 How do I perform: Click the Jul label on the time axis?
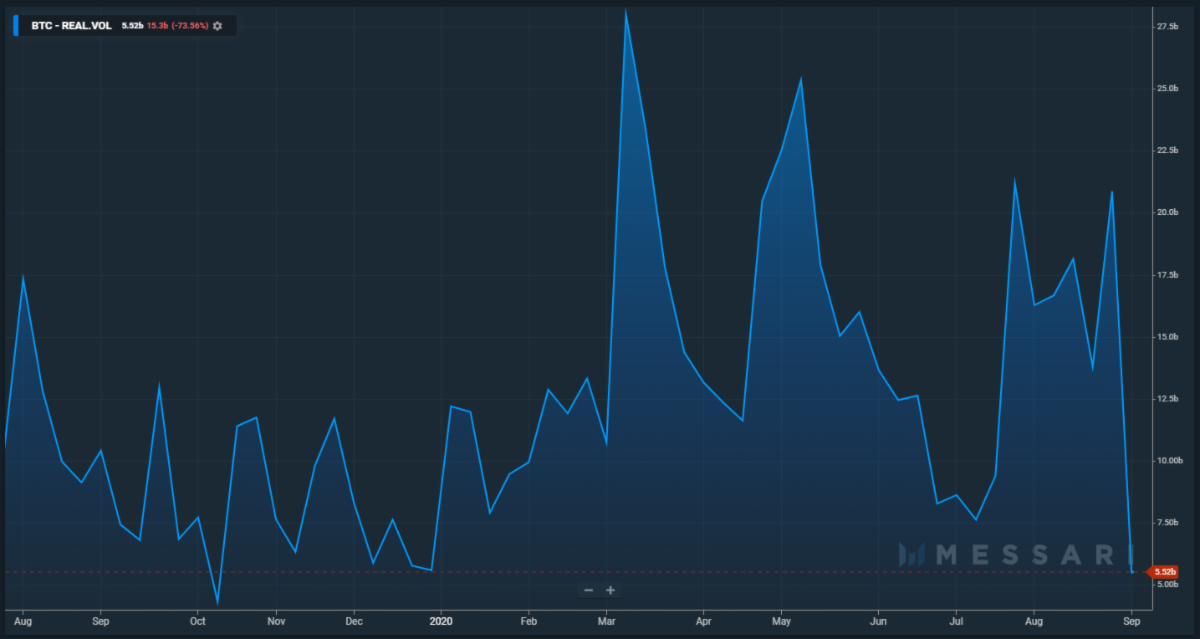tap(955, 620)
